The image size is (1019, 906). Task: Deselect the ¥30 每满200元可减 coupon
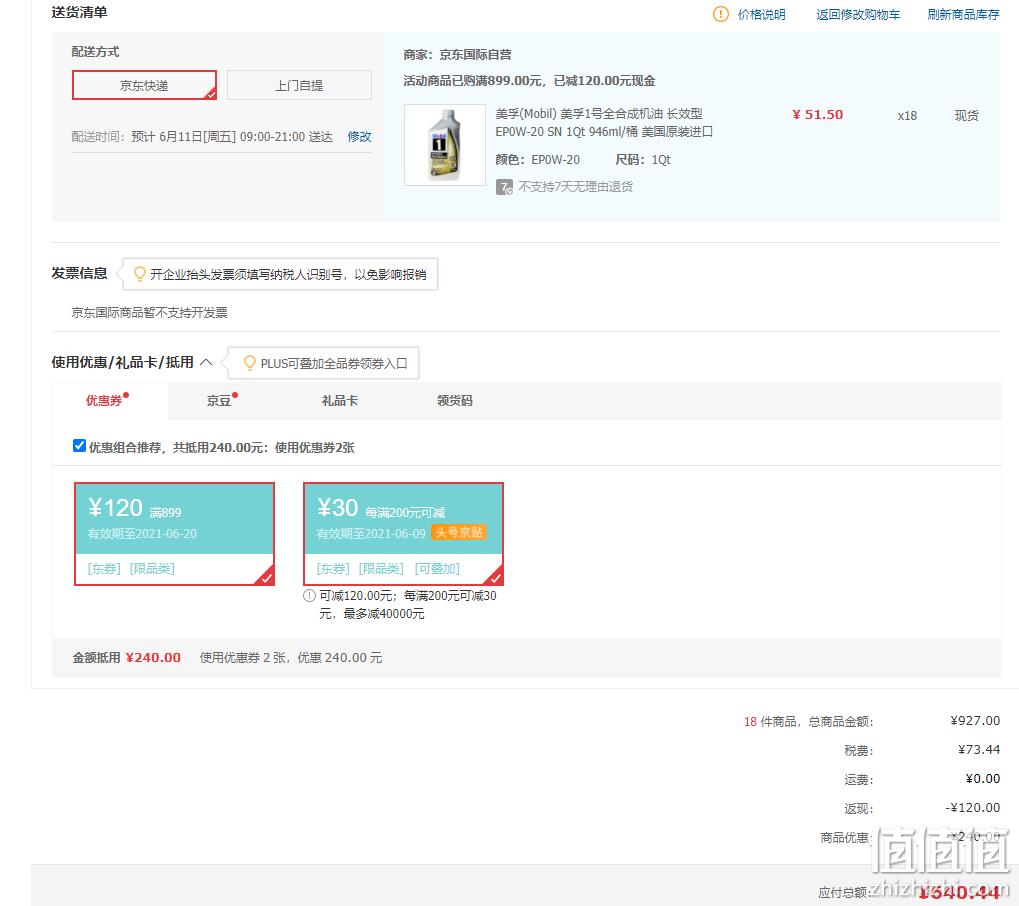(404, 534)
